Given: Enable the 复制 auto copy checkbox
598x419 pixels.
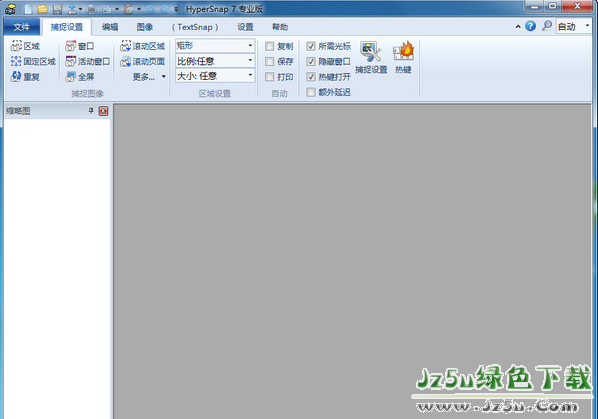Looking at the screenshot, I should coord(270,46).
